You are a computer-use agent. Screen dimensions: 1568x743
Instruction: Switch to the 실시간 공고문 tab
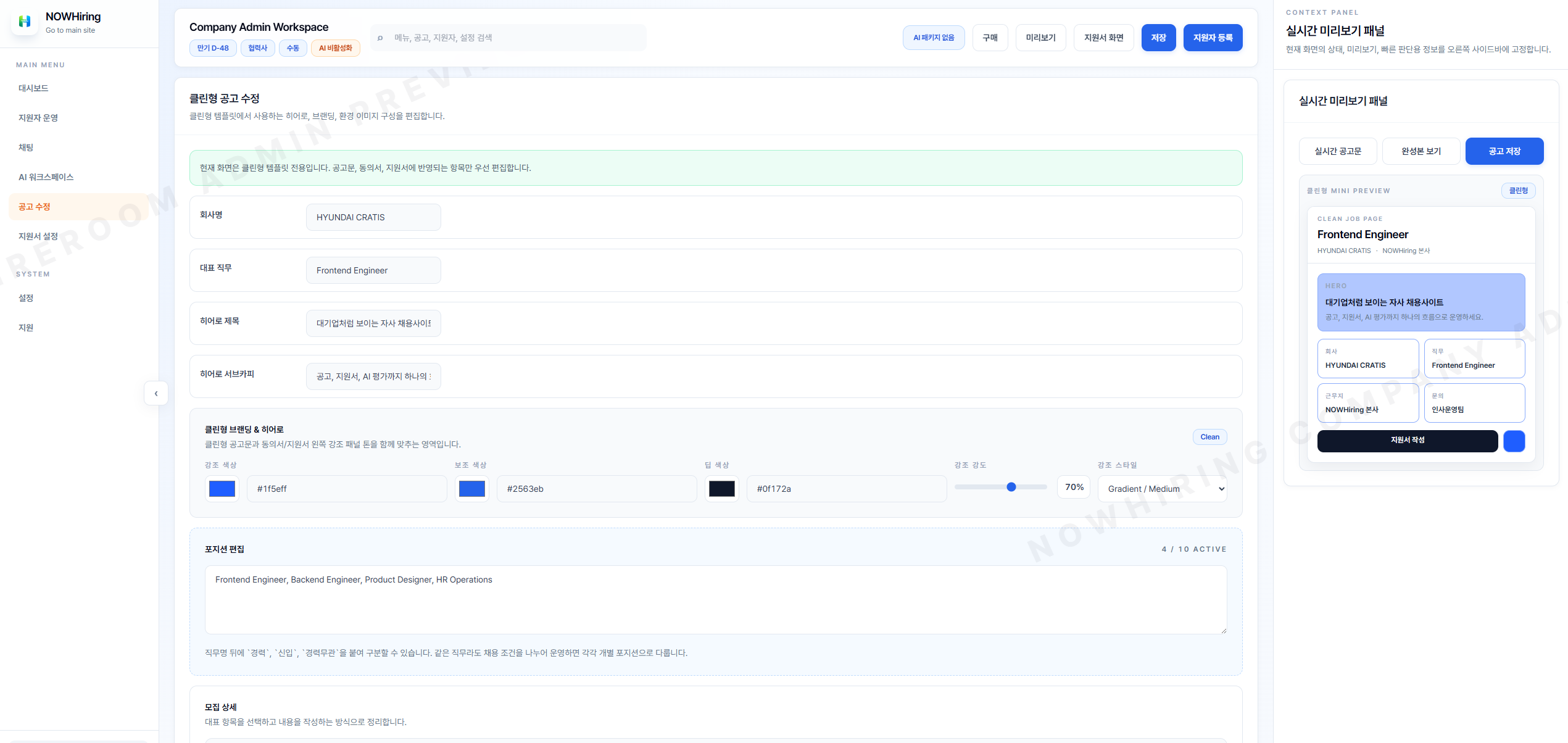point(1337,151)
